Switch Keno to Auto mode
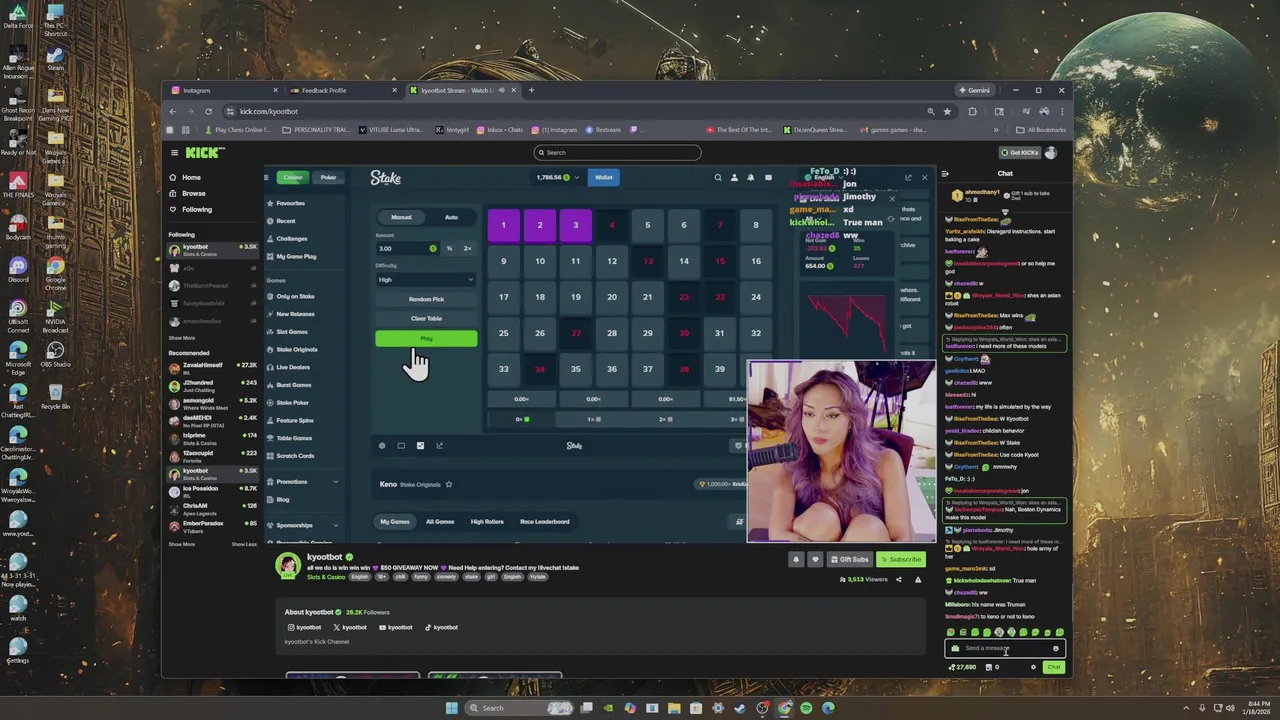 click(451, 217)
